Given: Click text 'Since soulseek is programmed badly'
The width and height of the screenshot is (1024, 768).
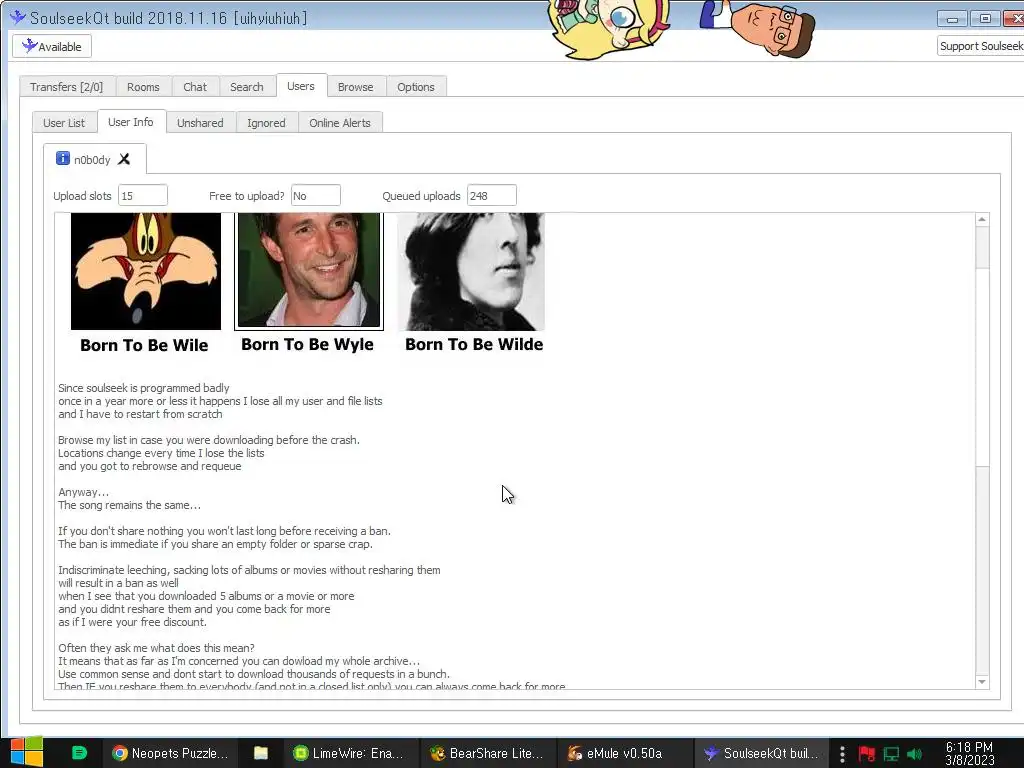Looking at the screenshot, I should click(x=144, y=388).
